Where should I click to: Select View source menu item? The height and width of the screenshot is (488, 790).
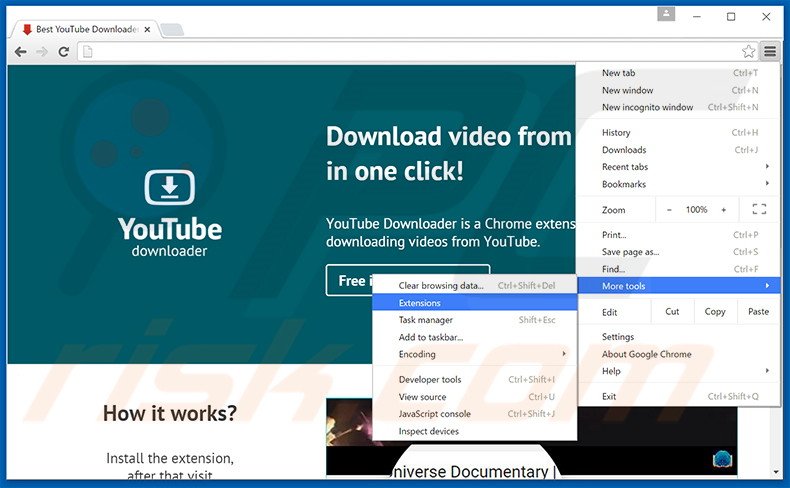click(474, 397)
